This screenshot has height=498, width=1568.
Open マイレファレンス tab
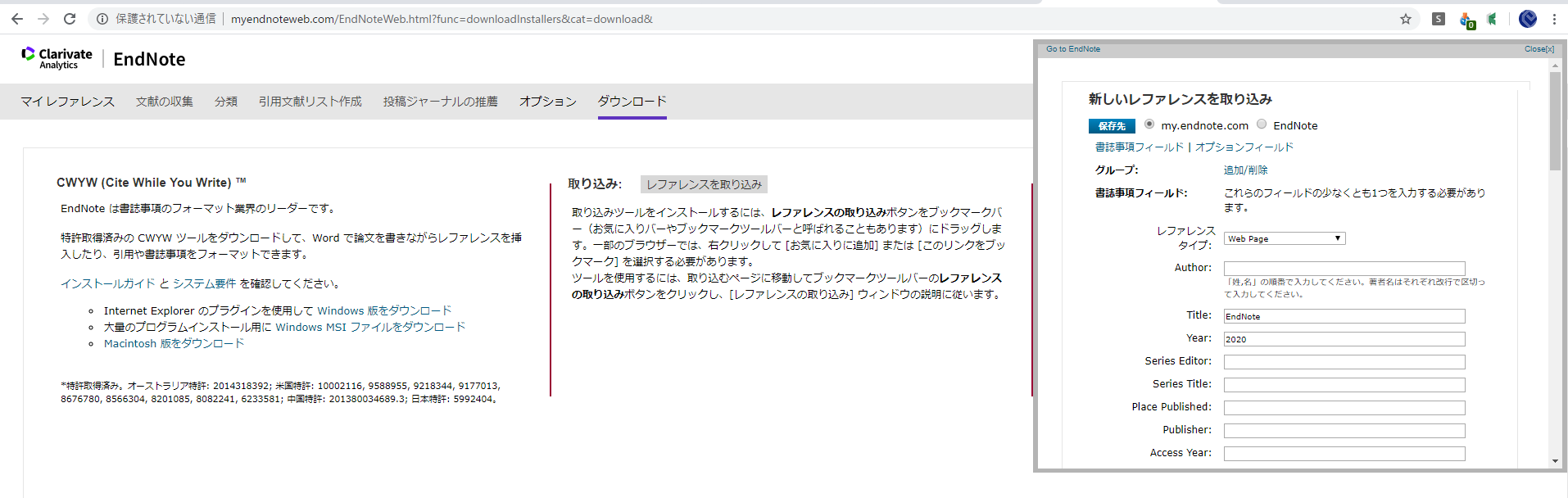coord(68,102)
